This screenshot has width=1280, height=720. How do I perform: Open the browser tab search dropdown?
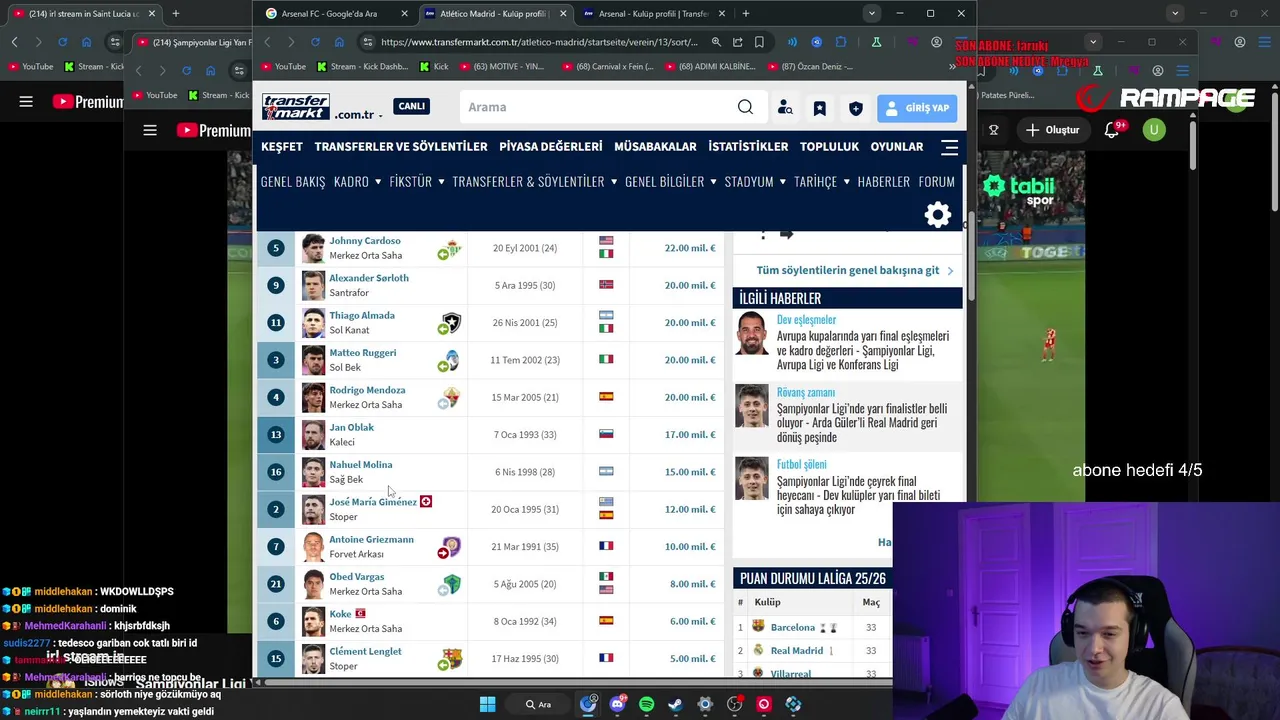coord(872,14)
